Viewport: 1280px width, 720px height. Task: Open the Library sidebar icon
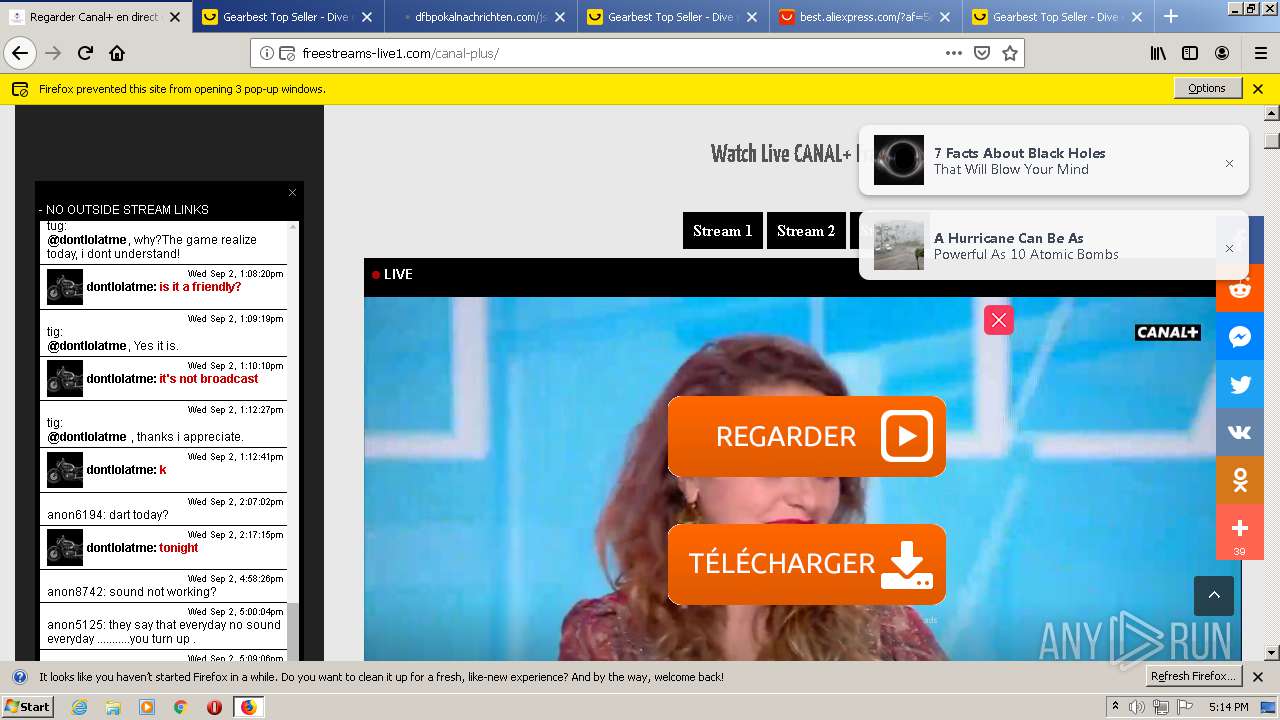(1158, 53)
